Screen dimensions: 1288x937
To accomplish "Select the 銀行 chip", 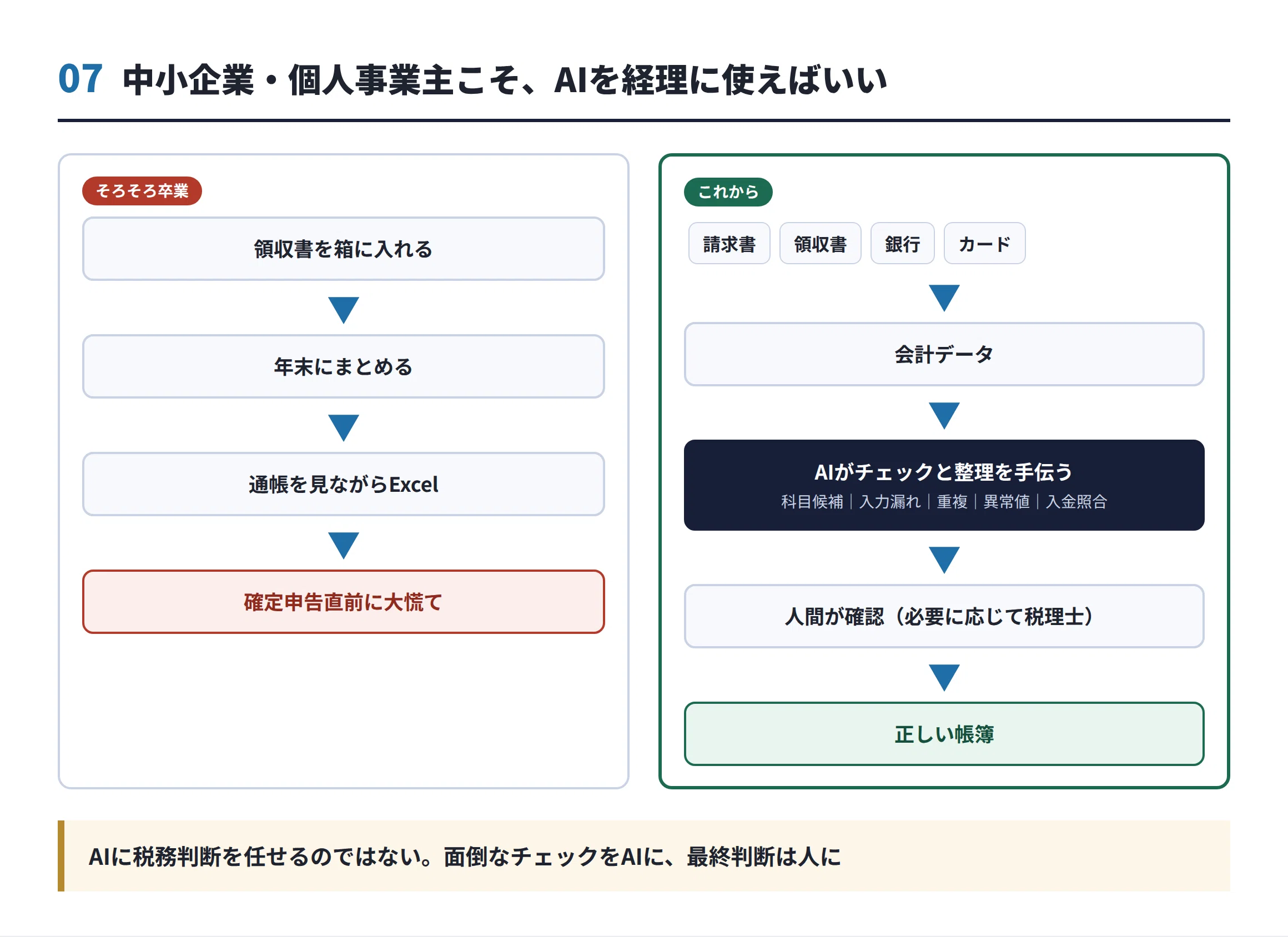I will point(902,244).
